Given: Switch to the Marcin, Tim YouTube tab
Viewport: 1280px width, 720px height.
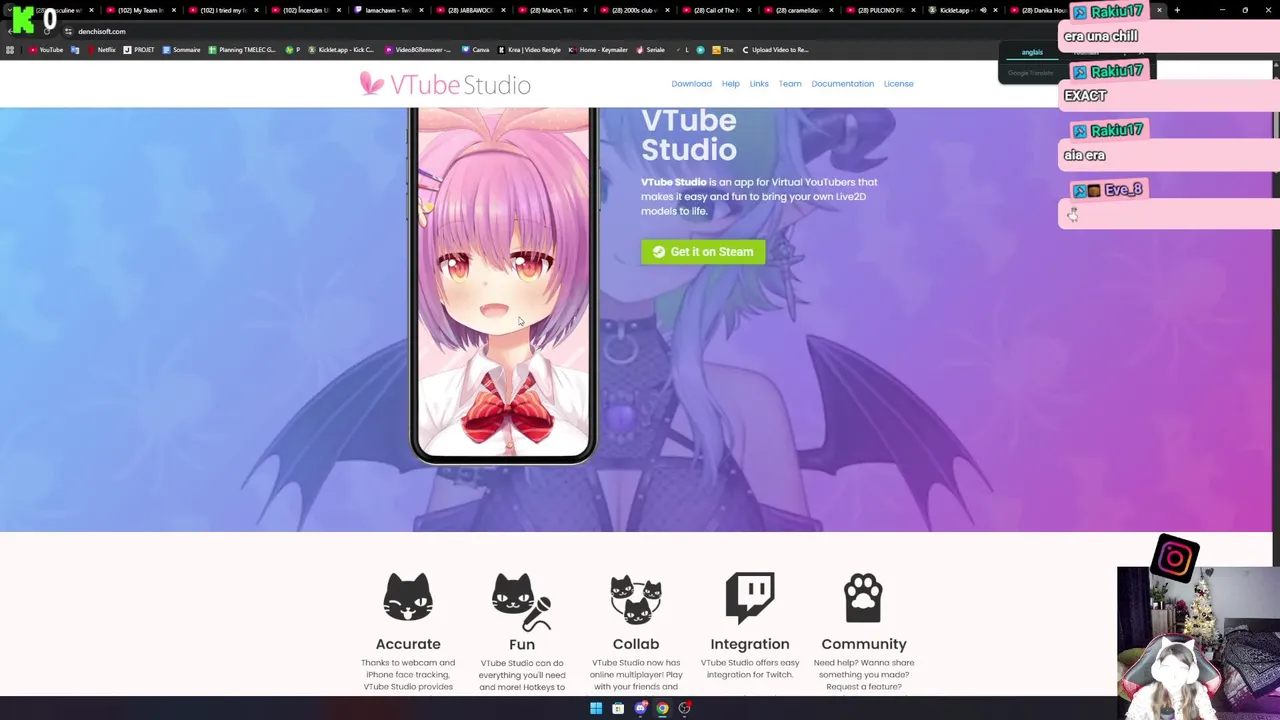Looking at the screenshot, I should pyautogui.click(x=552, y=10).
